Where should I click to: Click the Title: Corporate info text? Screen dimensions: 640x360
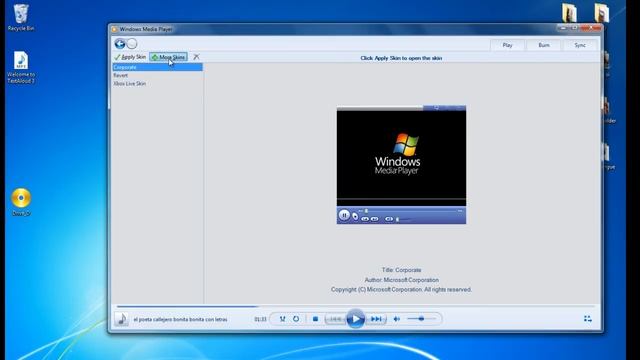pos(401,270)
